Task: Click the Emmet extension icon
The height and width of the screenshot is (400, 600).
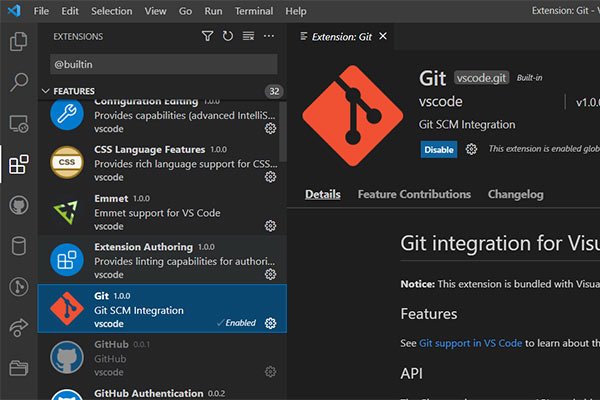Action: coord(67,211)
